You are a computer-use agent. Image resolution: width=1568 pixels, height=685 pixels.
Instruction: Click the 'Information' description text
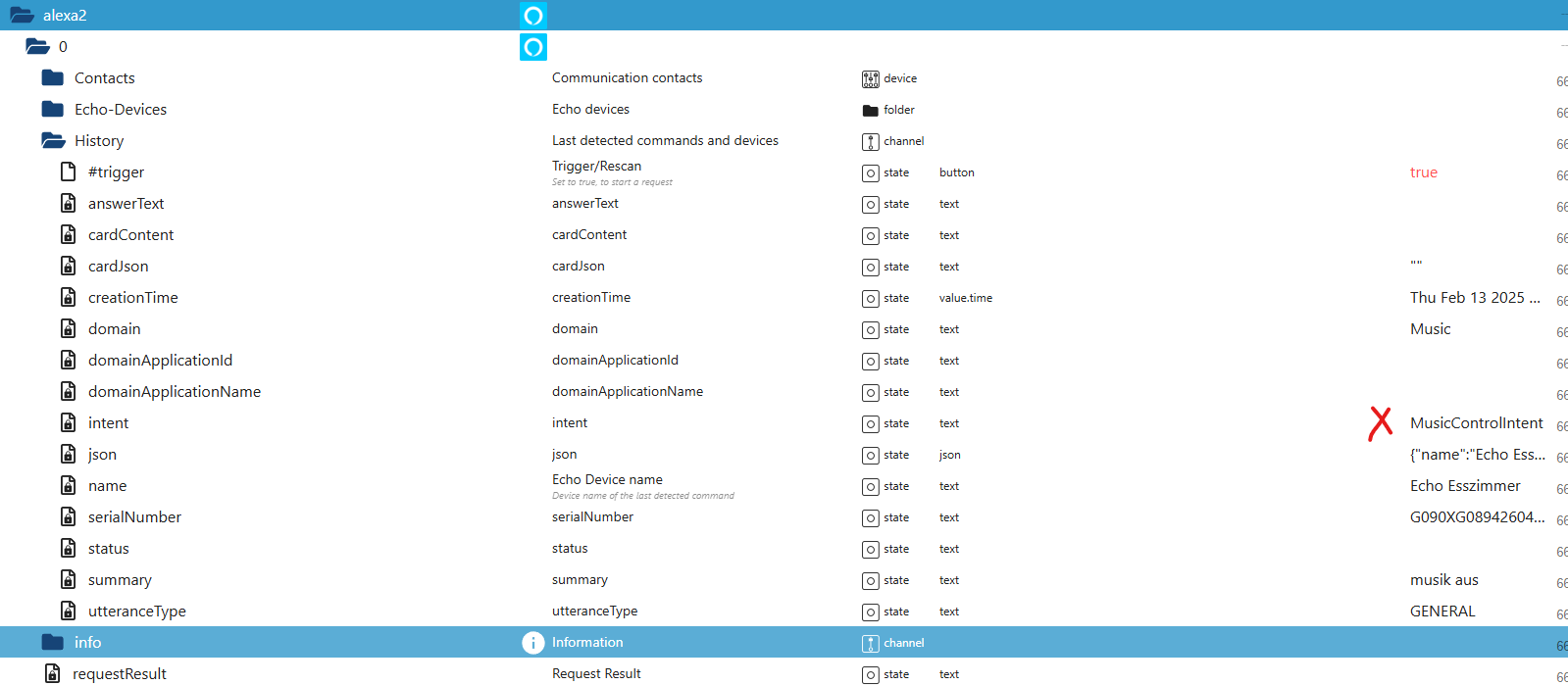[587, 643]
